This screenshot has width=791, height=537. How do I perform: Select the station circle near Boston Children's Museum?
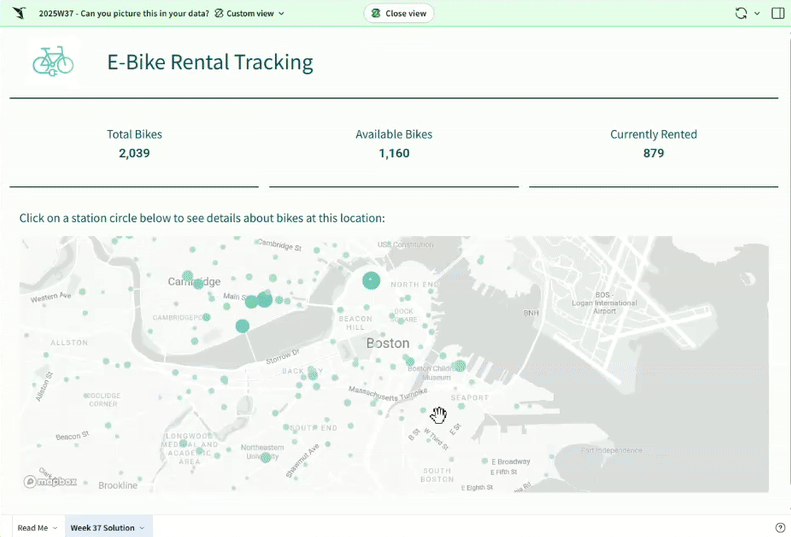(x=461, y=367)
